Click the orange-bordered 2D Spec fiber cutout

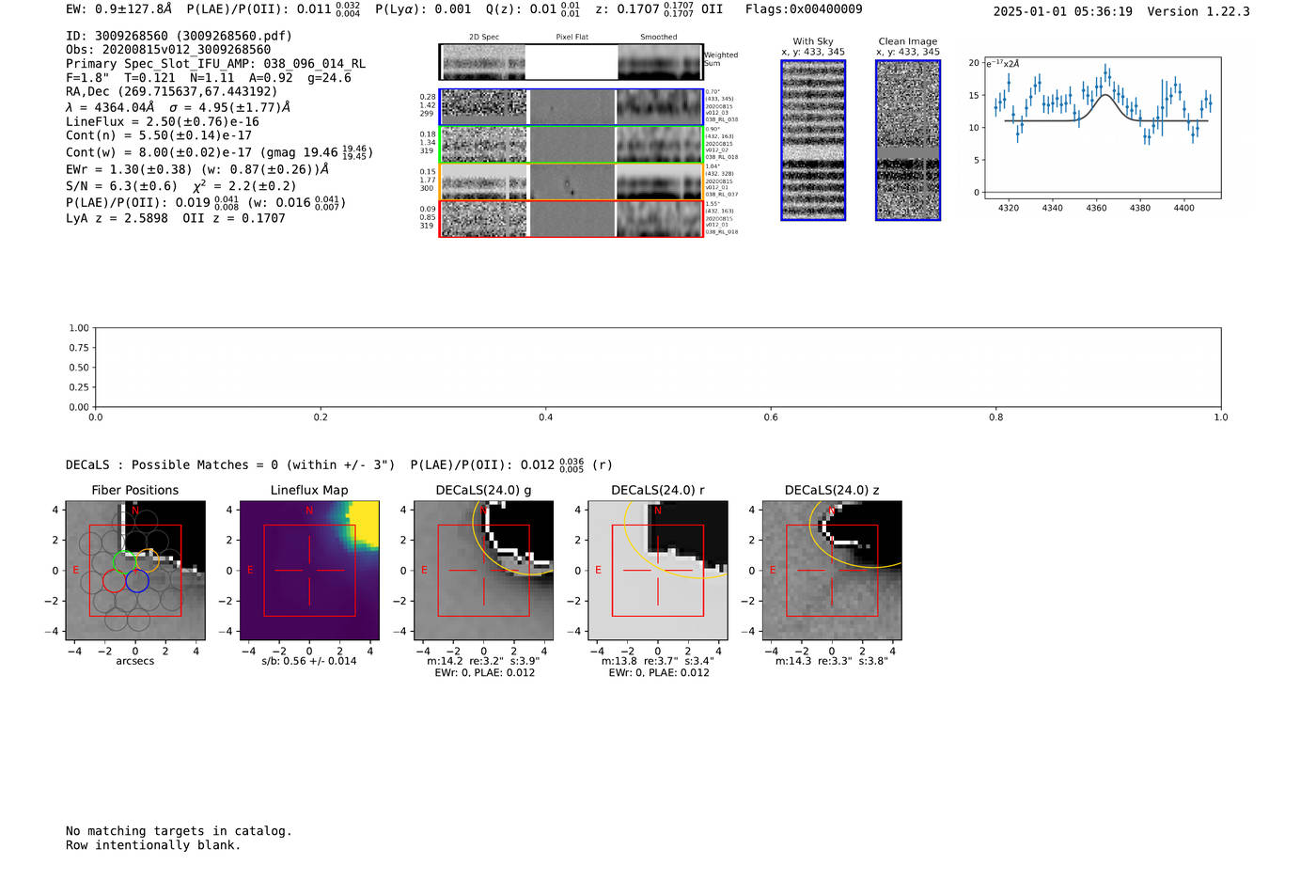point(482,181)
